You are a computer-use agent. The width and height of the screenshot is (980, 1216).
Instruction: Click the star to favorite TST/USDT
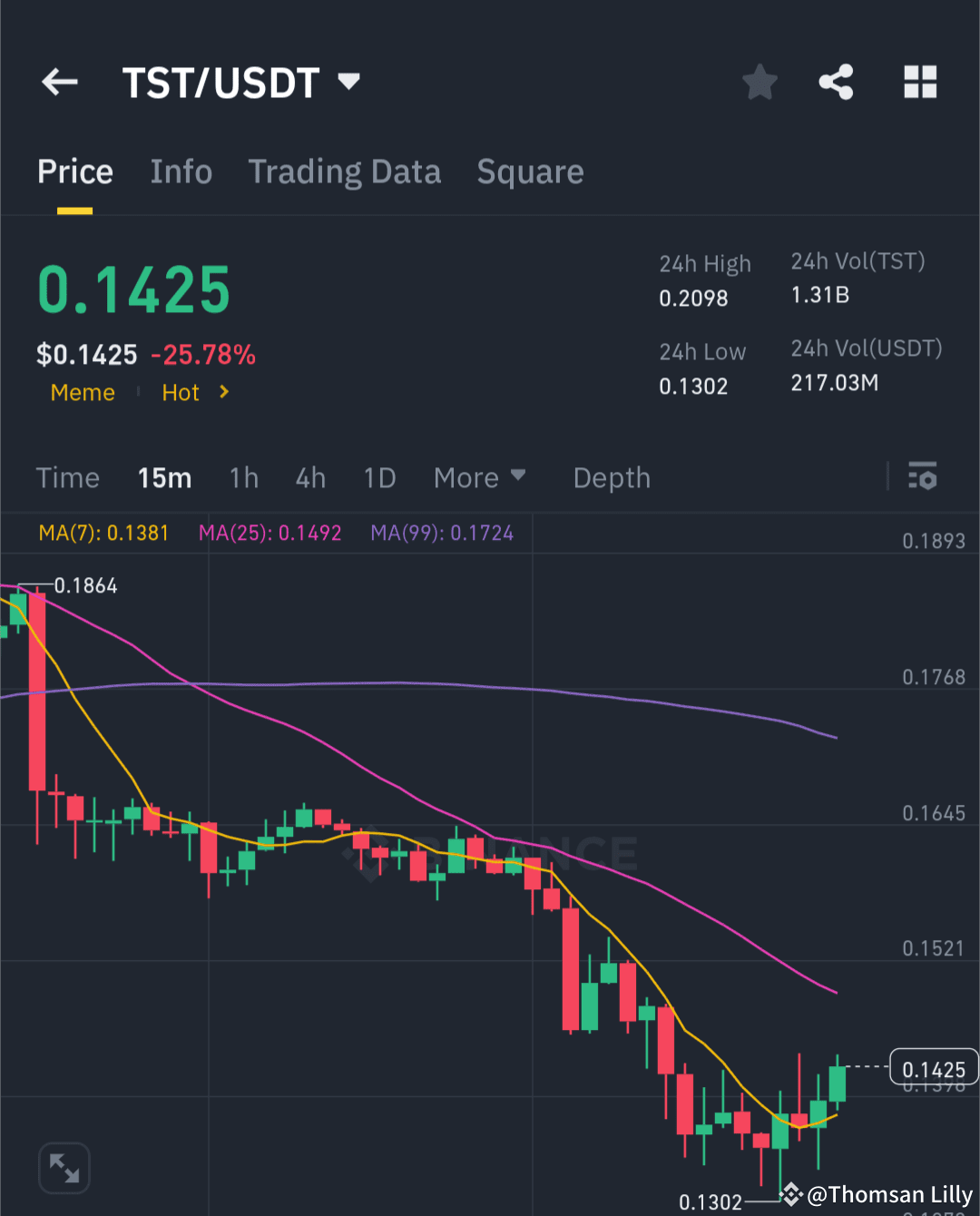[x=759, y=82]
